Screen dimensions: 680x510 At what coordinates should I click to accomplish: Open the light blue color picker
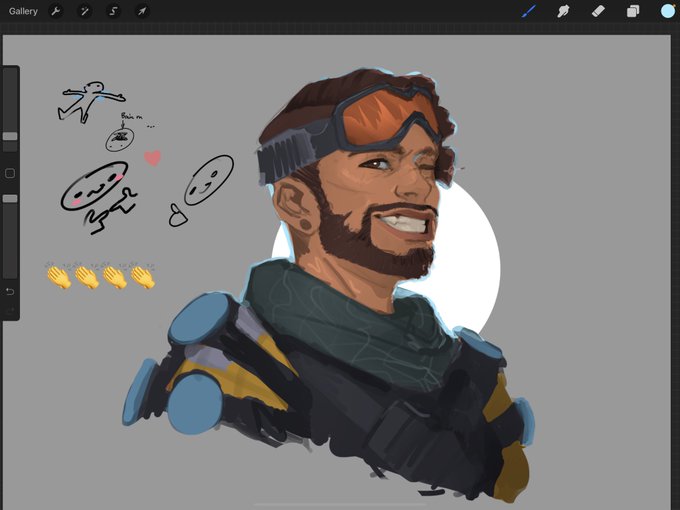(x=668, y=11)
